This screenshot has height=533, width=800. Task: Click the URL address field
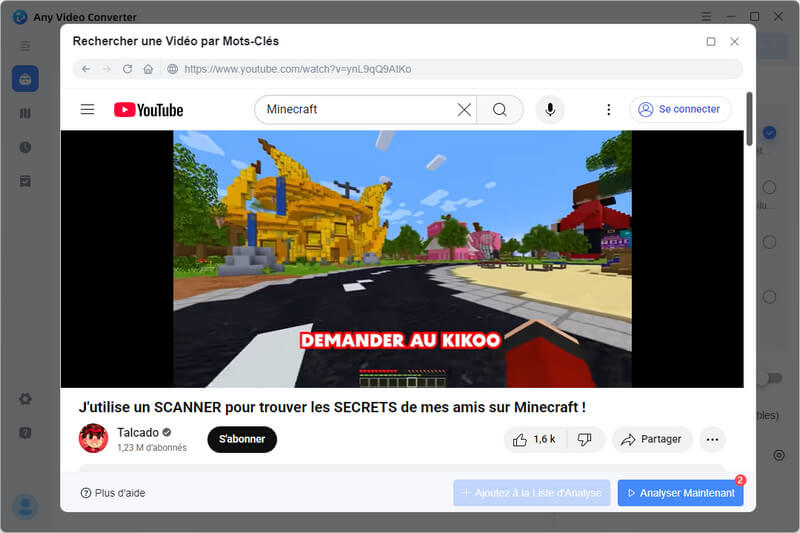[x=450, y=69]
